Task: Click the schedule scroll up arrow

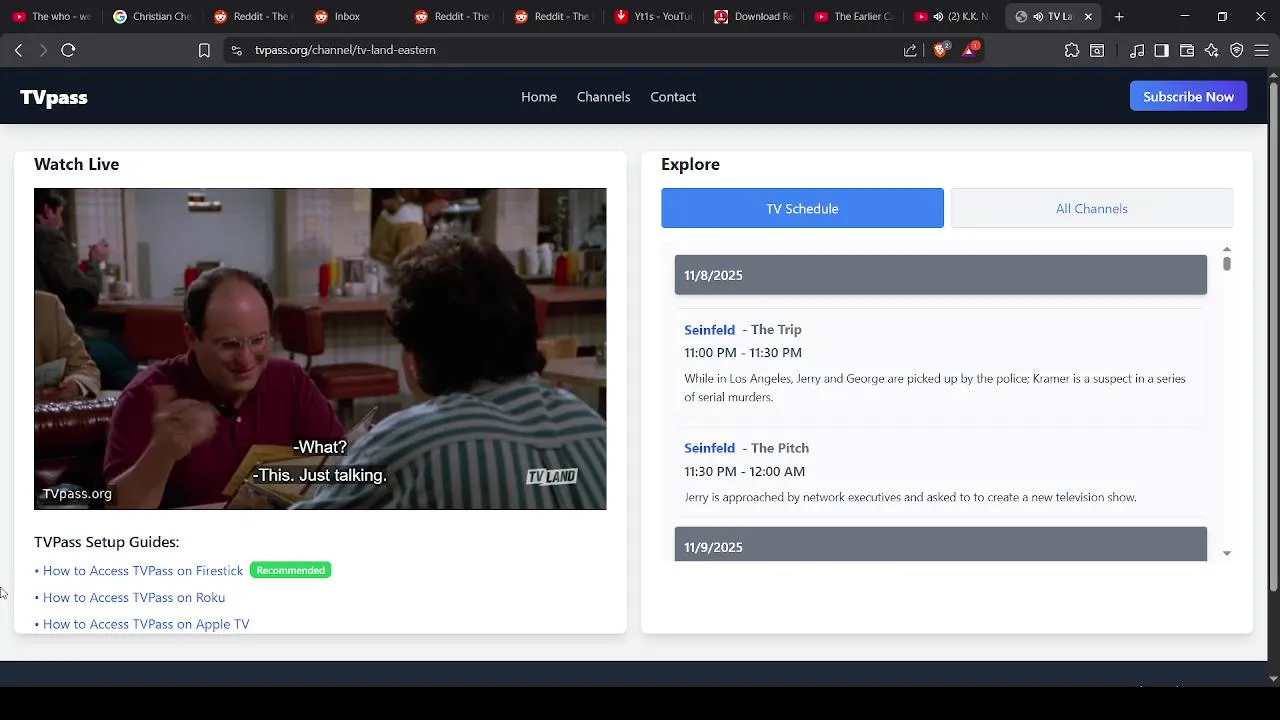Action: pos(1227,249)
